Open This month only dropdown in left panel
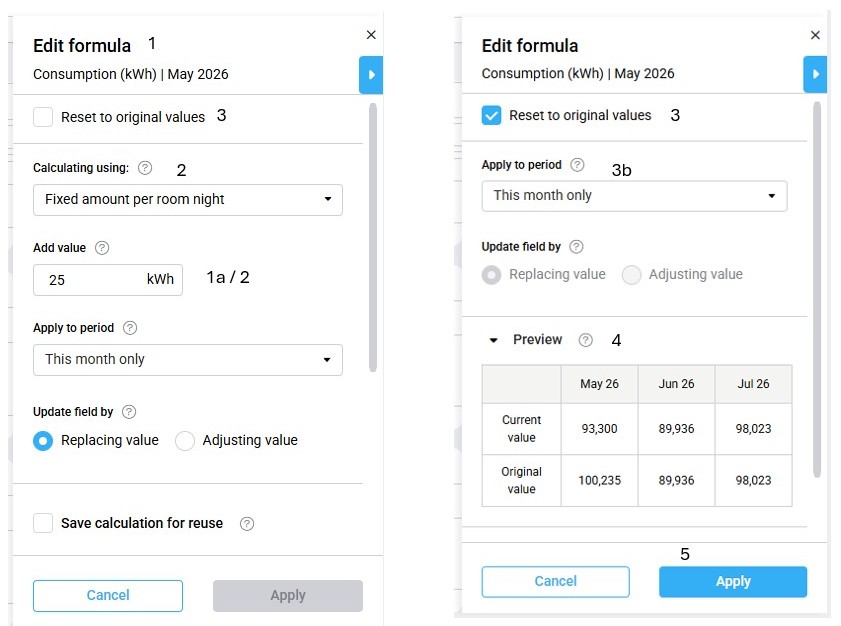 pos(188,359)
